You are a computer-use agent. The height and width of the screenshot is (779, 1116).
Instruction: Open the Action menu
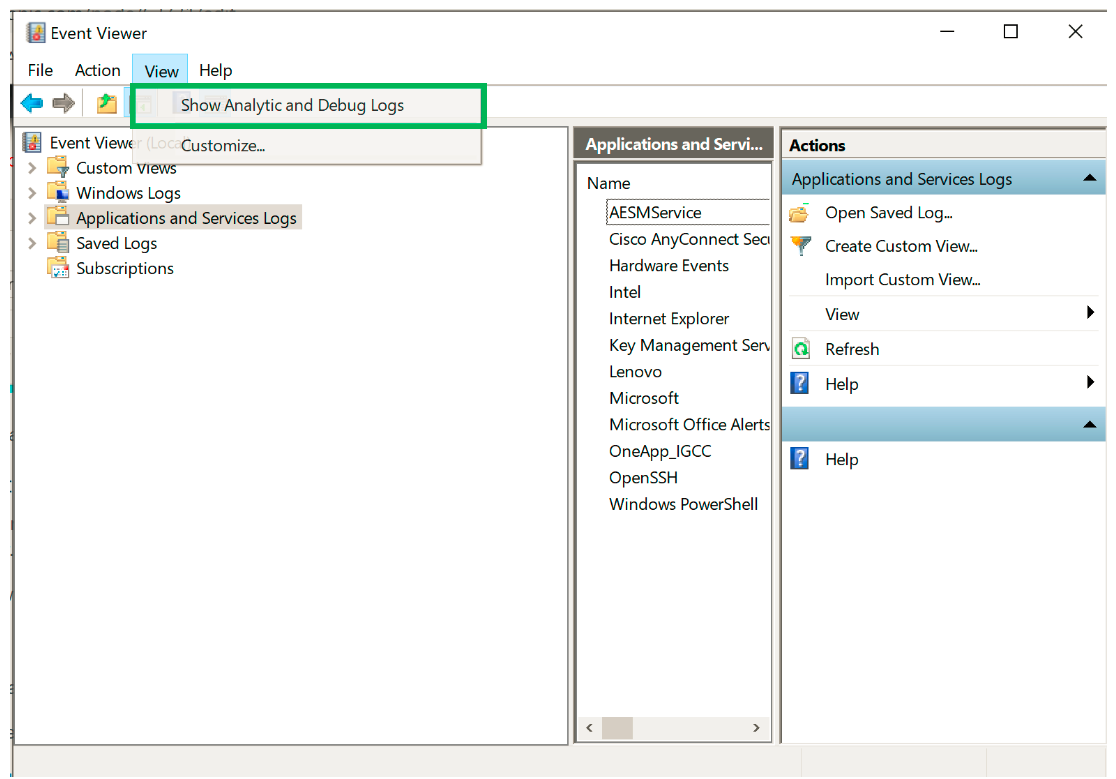[97, 70]
